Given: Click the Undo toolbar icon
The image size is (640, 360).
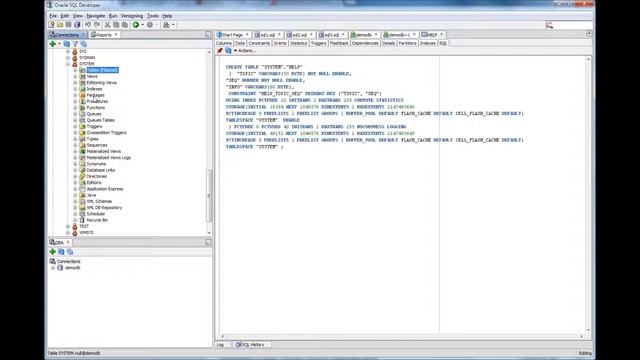Looking at the screenshot, I should tap(88, 25).
